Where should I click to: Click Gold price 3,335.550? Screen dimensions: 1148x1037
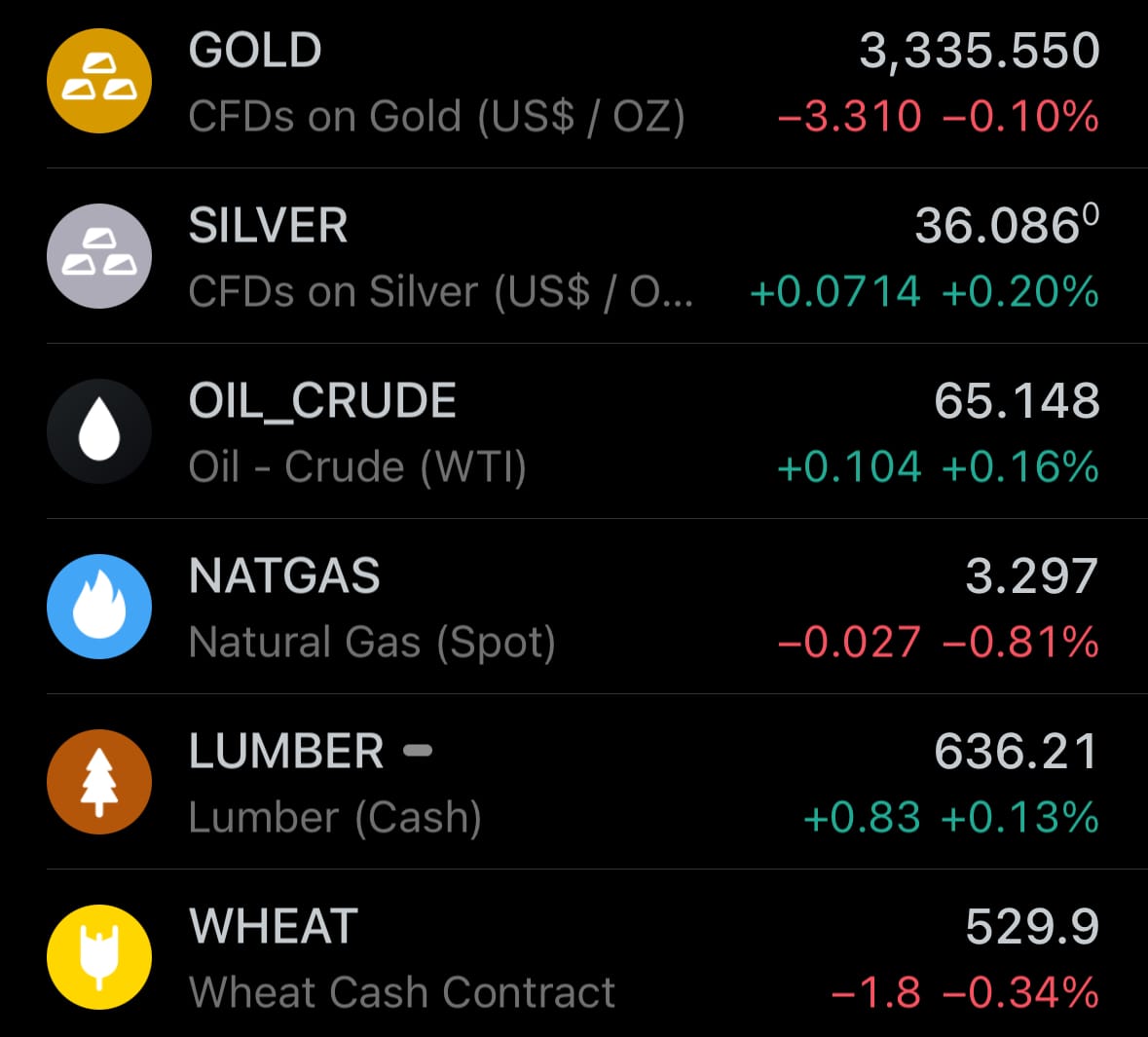pyautogui.click(x=980, y=51)
